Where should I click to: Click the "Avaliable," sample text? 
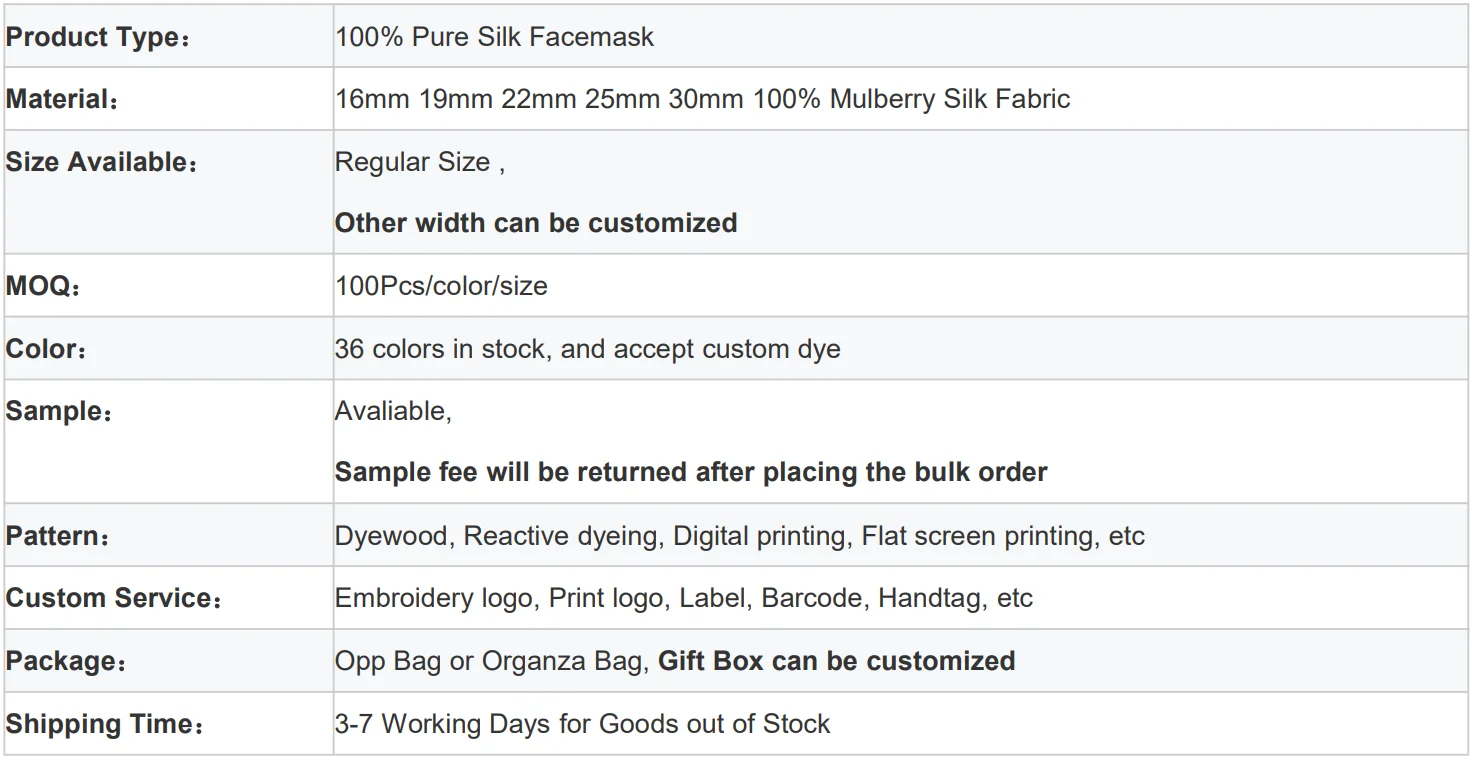pyautogui.click(x=393, y=411)
